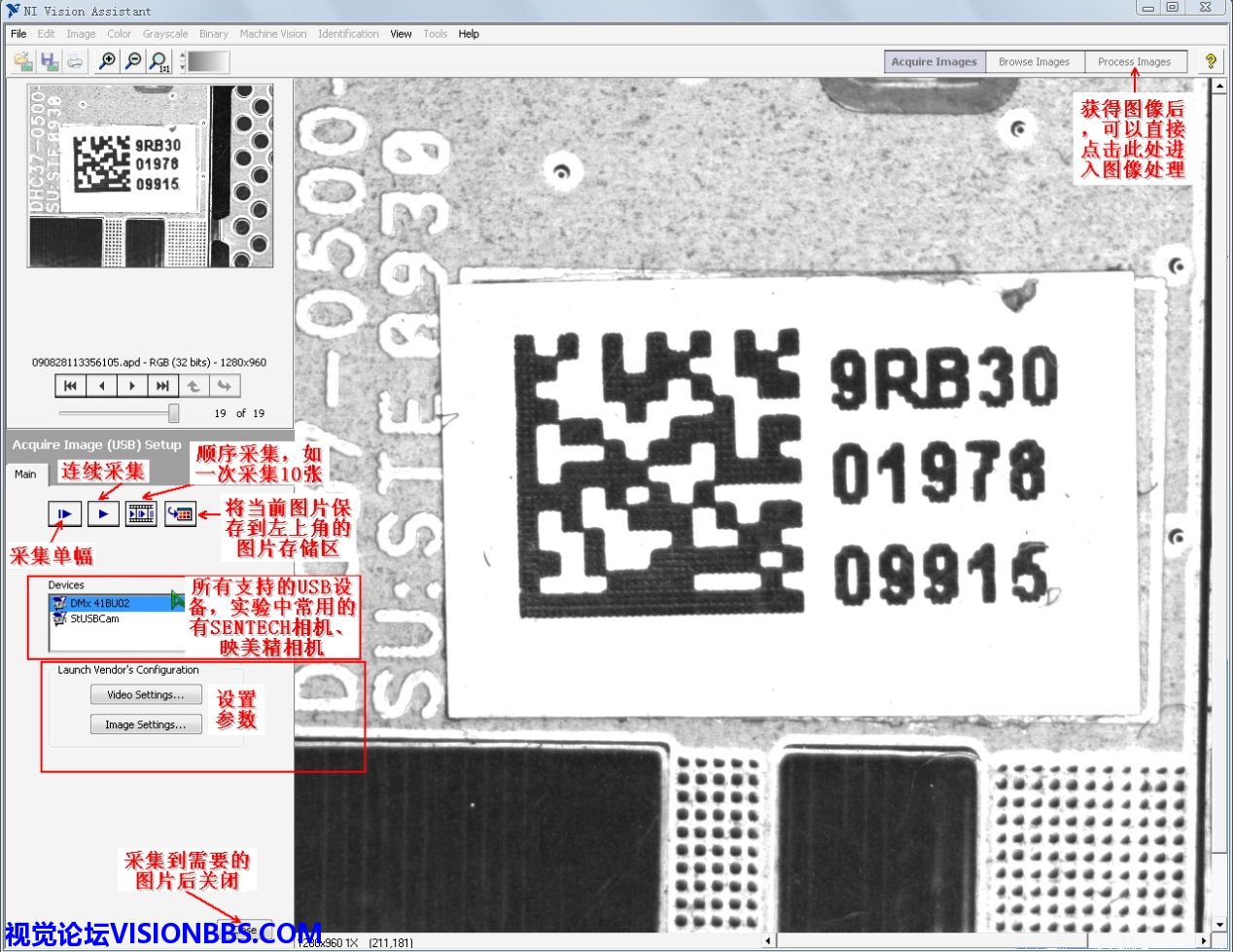
Task: Open the Grayscale menu
Action: (x=165, y=34)
